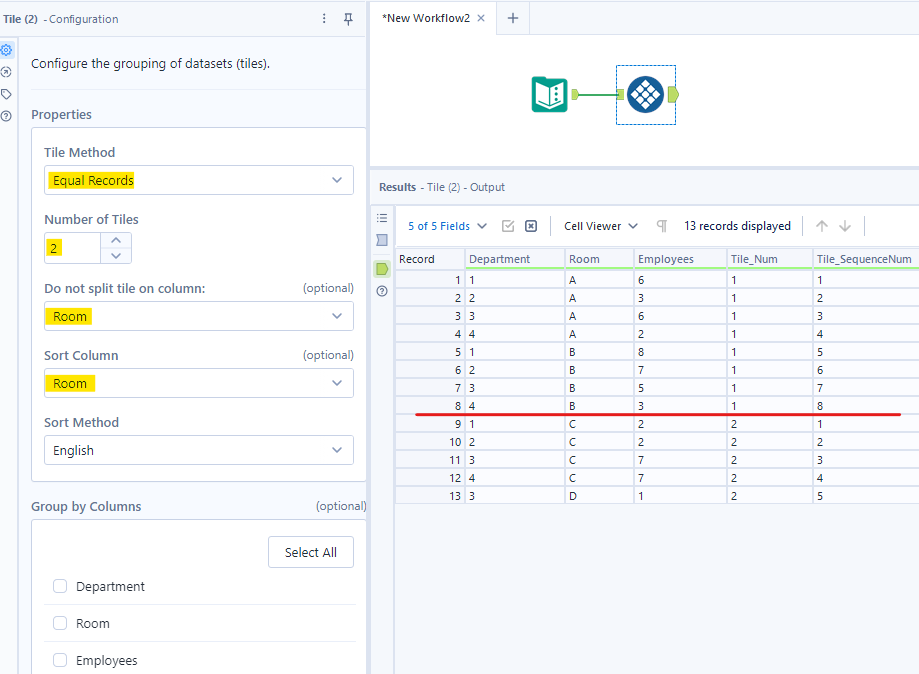Open the 5 of 5 Fields selector

click(447, 226)
